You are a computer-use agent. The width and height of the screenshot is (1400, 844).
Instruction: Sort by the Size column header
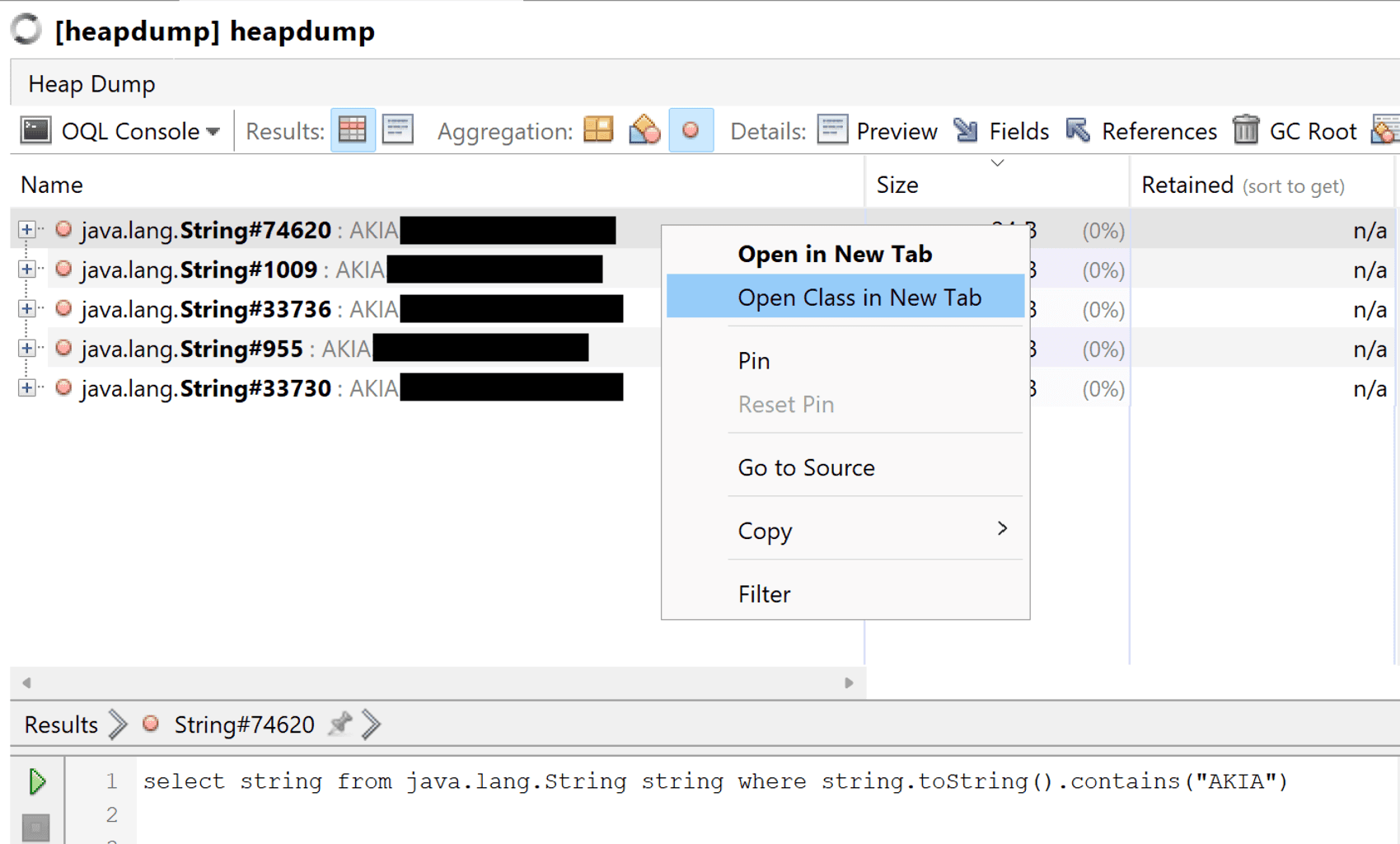coord(897,185)
